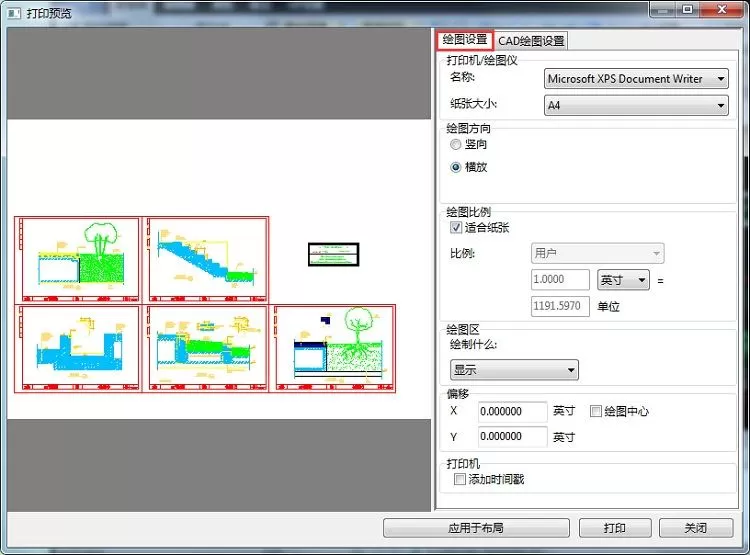Viewport: 750px width, 555px height.
Task: Click the Y offset input field
Action: 512,436
